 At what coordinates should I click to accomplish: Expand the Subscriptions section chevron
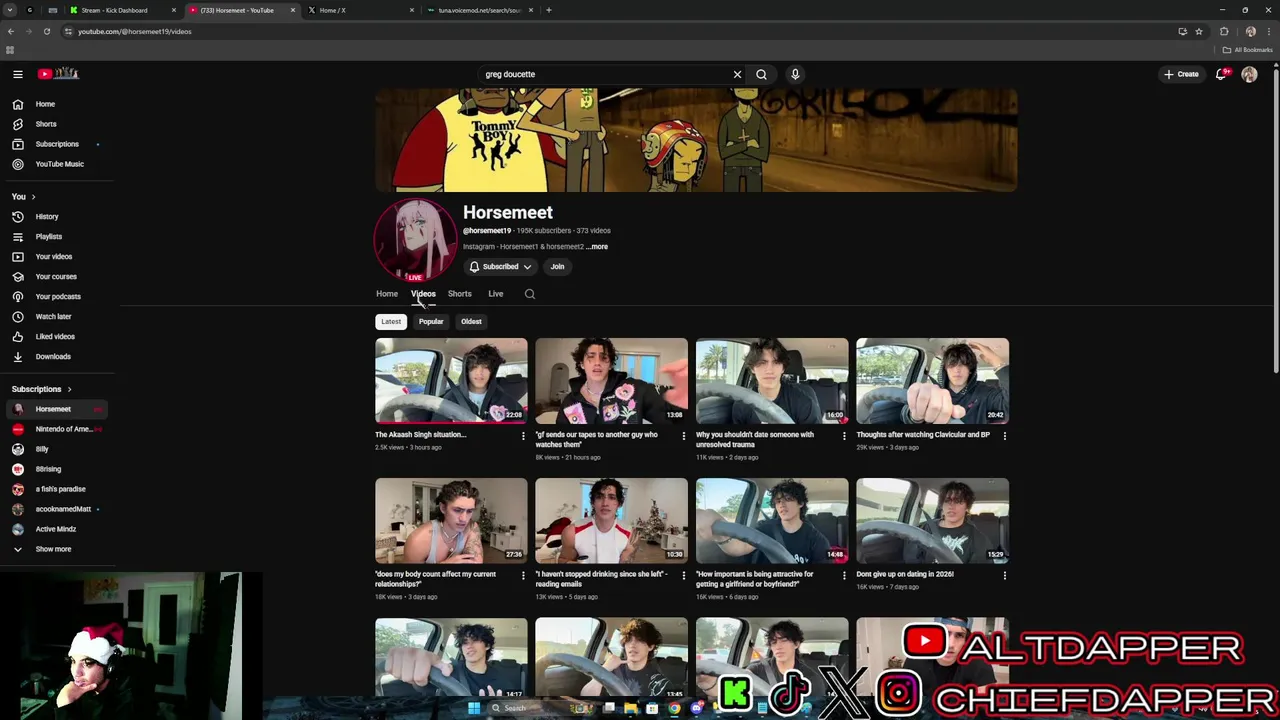(69, 389)
